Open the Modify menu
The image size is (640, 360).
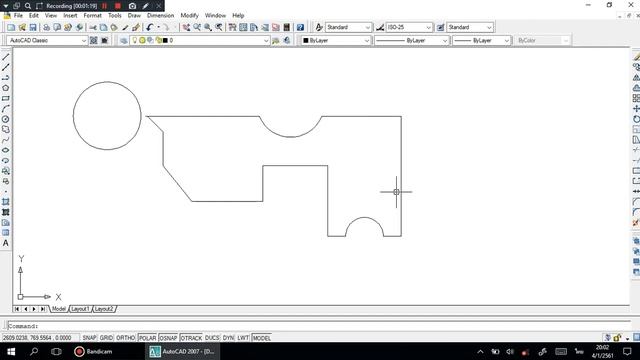189,16
